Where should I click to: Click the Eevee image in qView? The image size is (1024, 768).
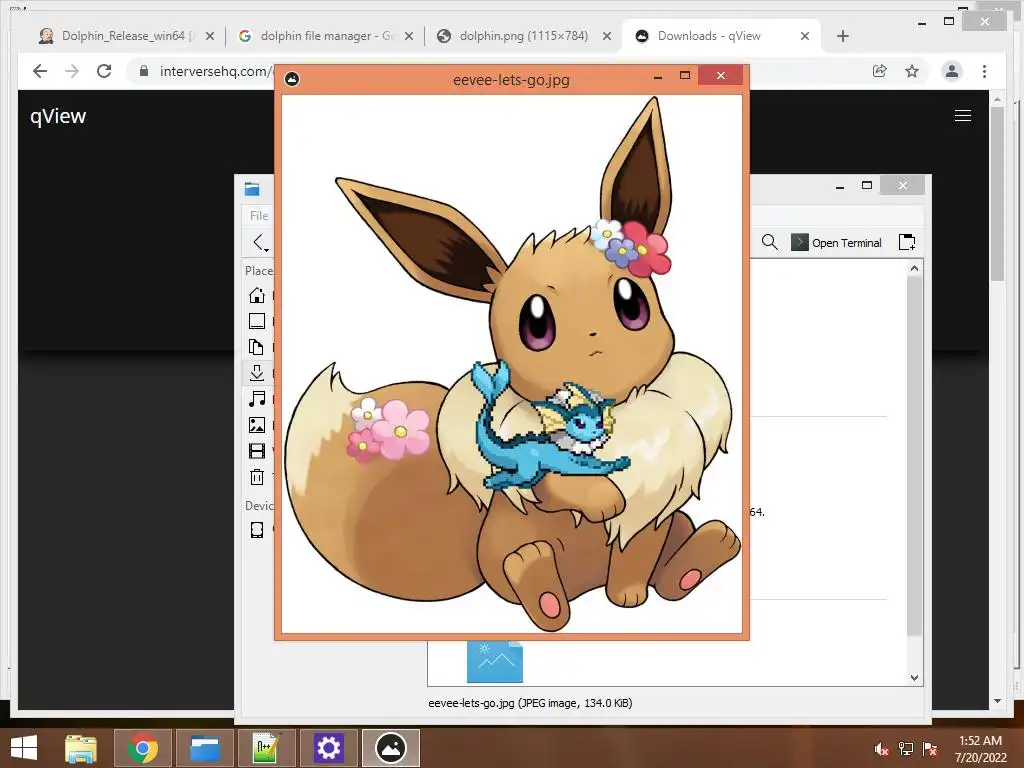(x=511, y=364)
